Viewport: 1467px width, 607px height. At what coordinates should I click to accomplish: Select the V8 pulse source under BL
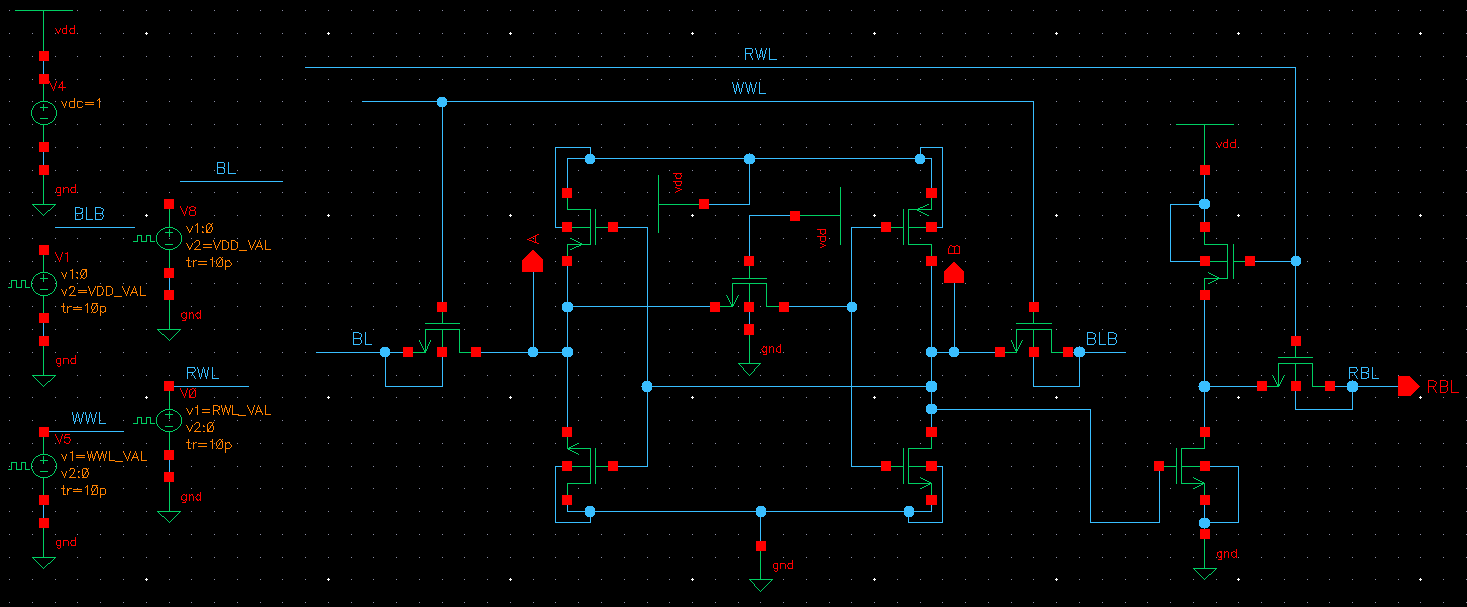169,238
